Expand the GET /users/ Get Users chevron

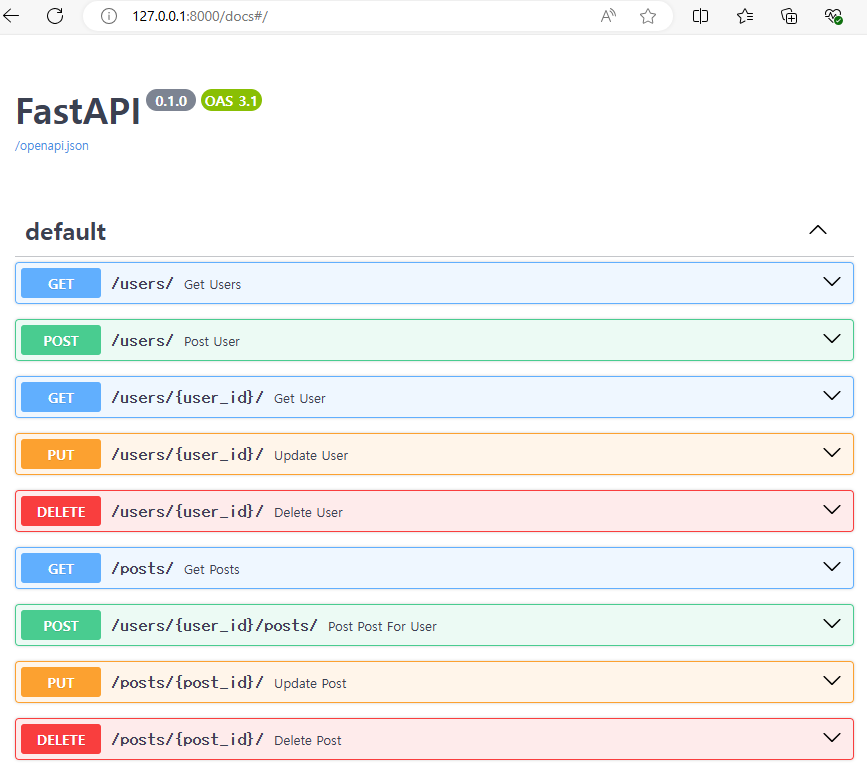click(832, 282)
